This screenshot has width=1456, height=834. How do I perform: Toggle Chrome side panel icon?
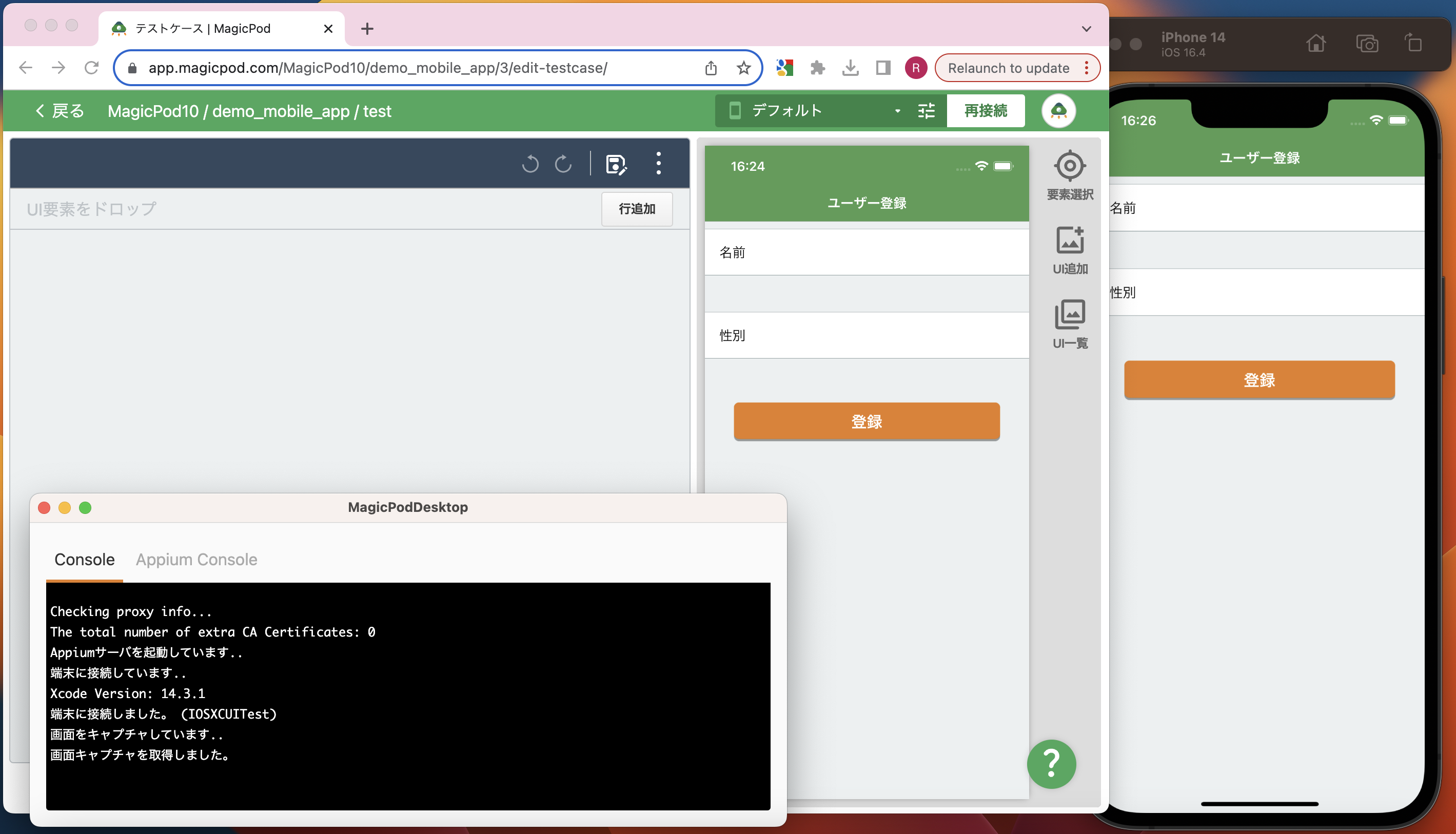[883, 68]
